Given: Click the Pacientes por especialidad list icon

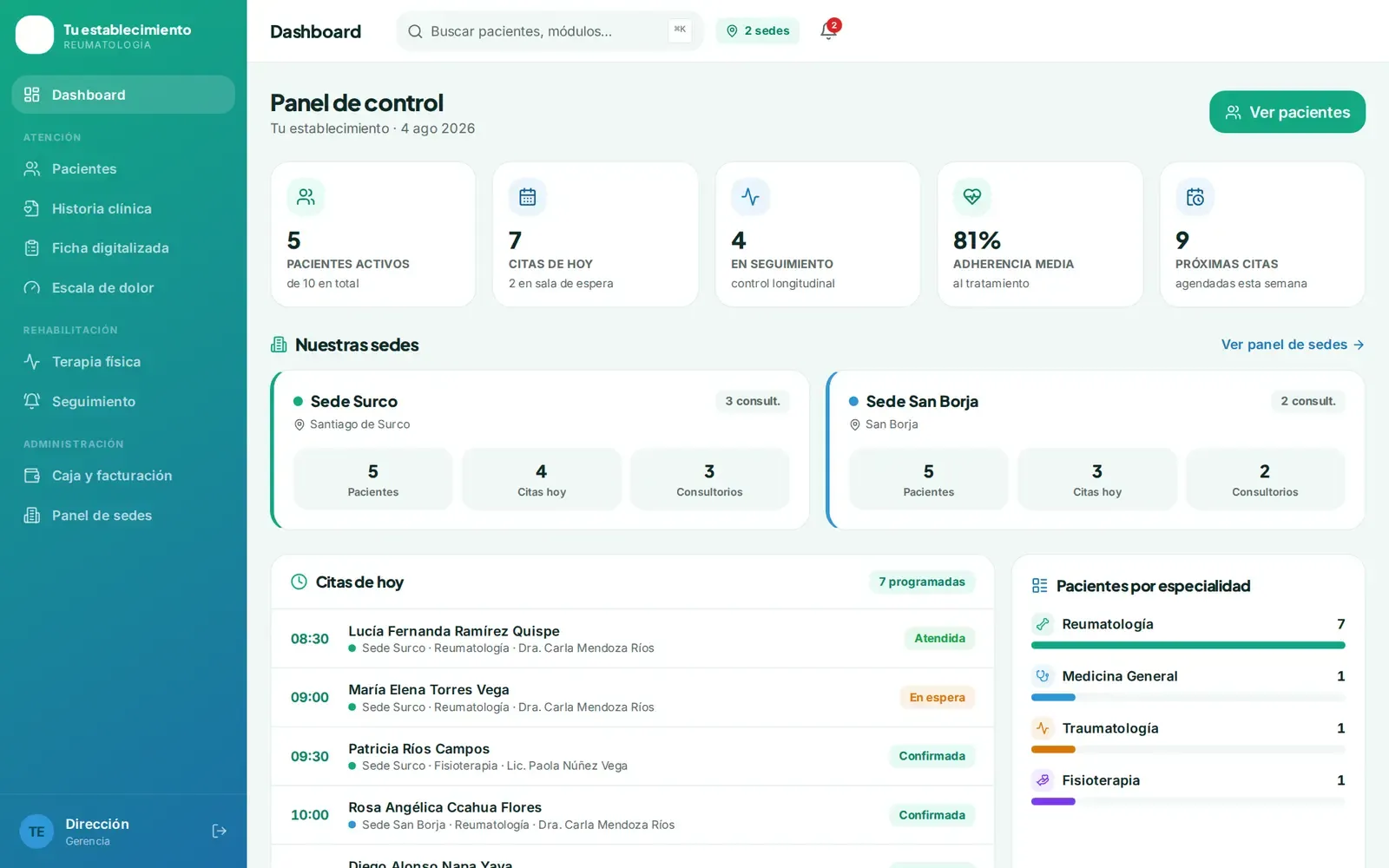Looking at the screenshot, I should 1039,586.
